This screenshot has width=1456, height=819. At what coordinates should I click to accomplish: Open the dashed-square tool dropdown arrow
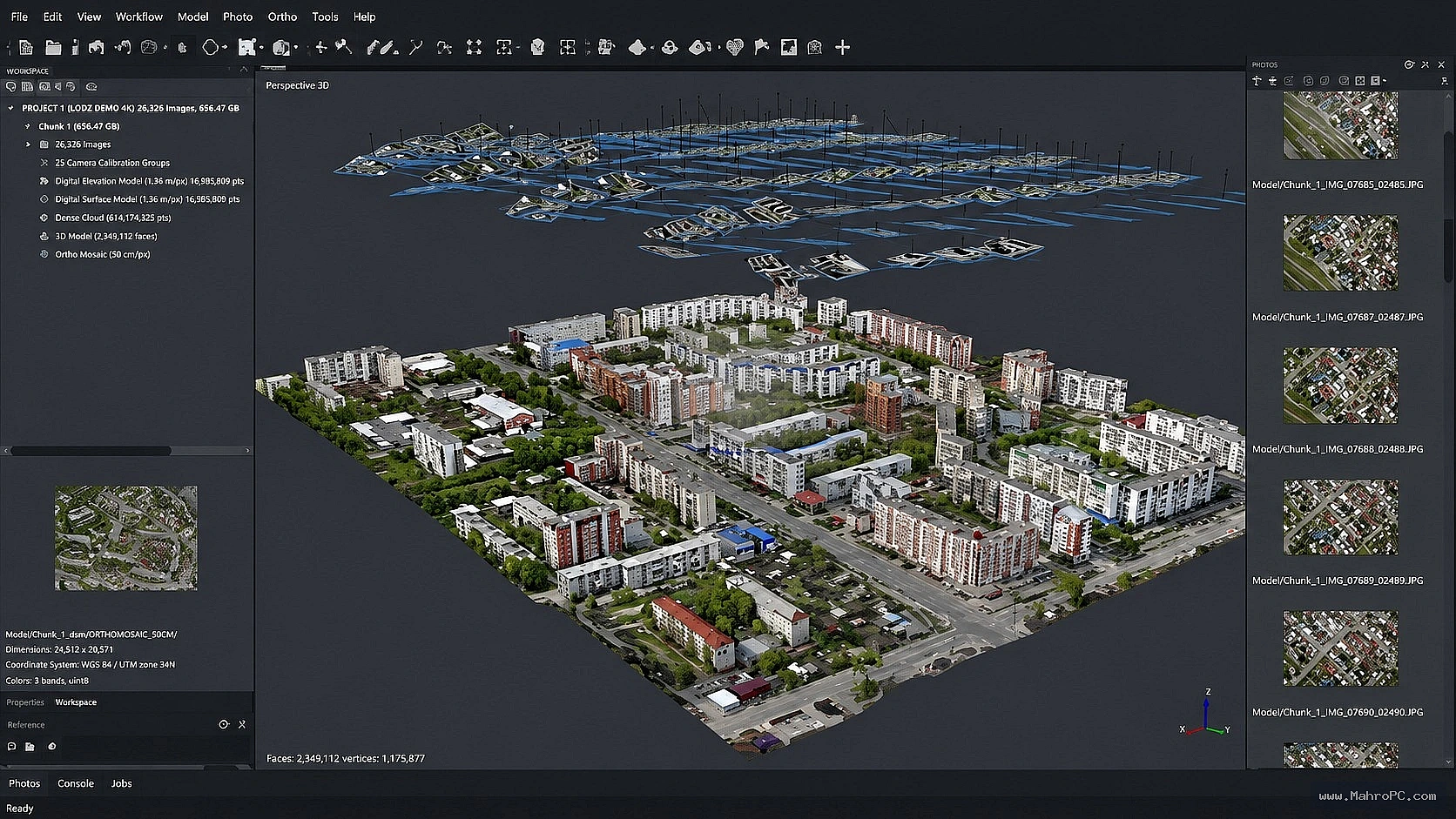click(x=519, y=47)
